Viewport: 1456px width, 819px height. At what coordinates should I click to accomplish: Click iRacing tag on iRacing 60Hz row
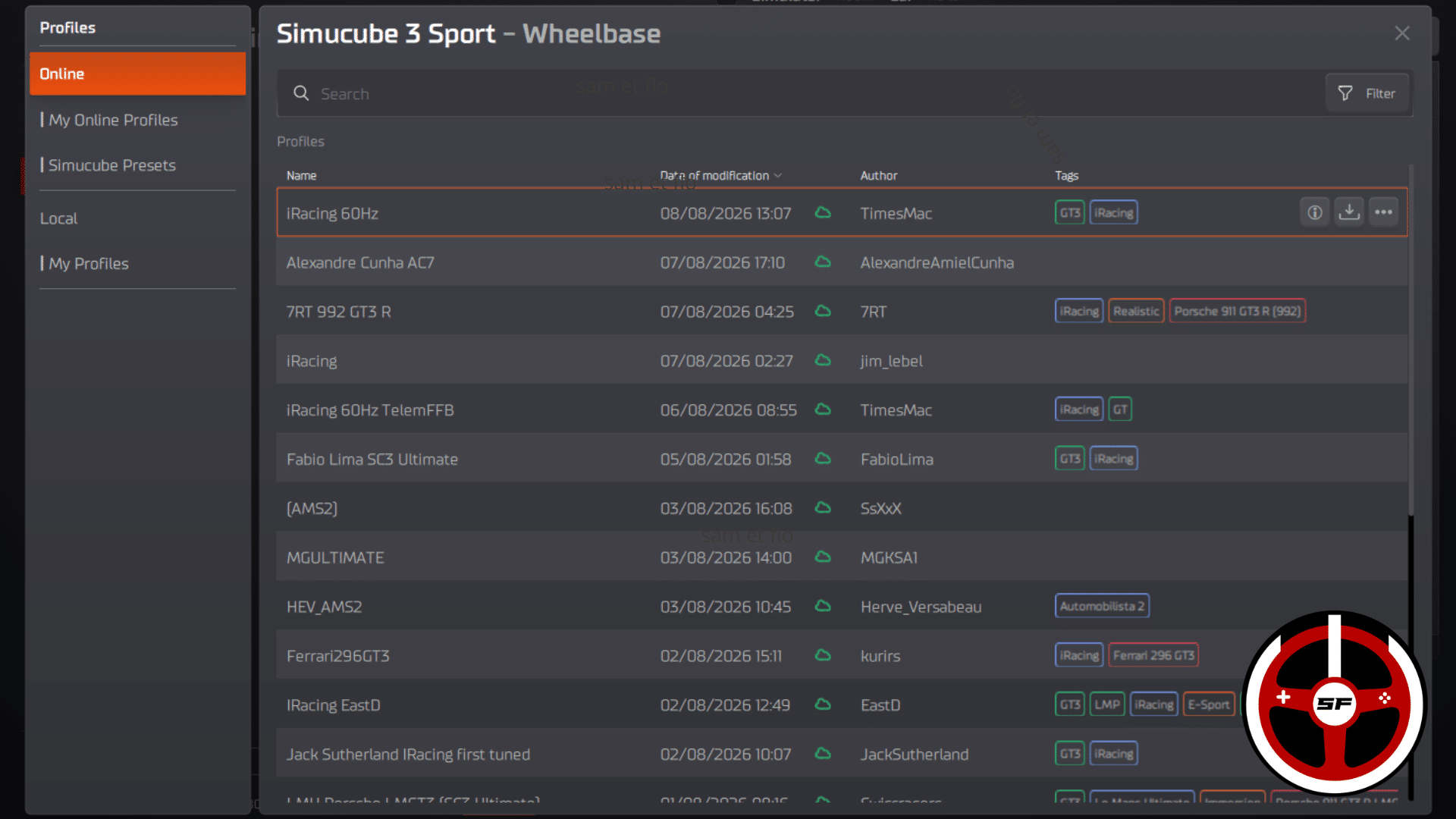[1114, 212]
